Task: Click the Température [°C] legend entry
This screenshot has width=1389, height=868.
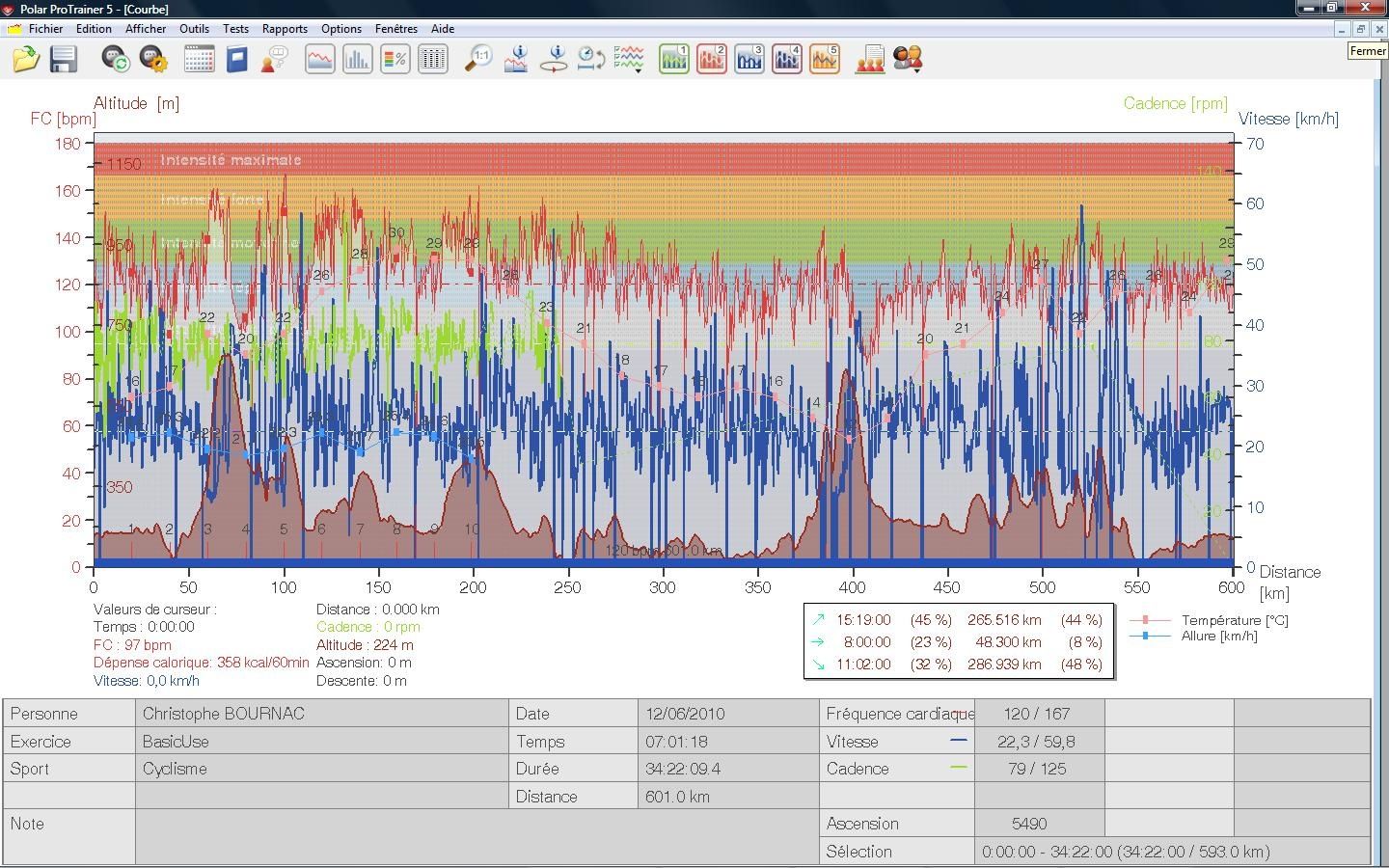Action: tap(1209, 620)
